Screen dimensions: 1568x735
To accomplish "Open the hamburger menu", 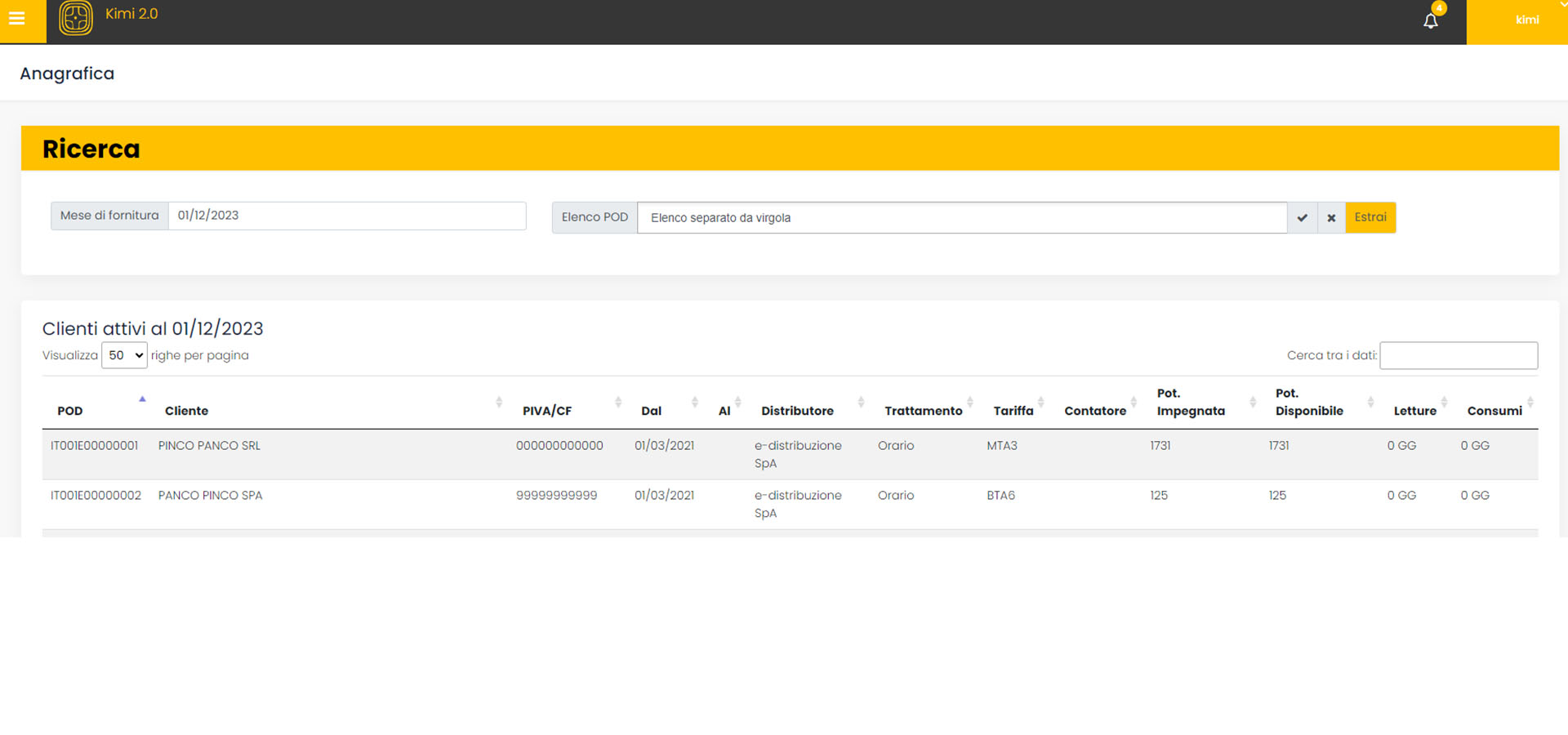I will tap(17, 19).
